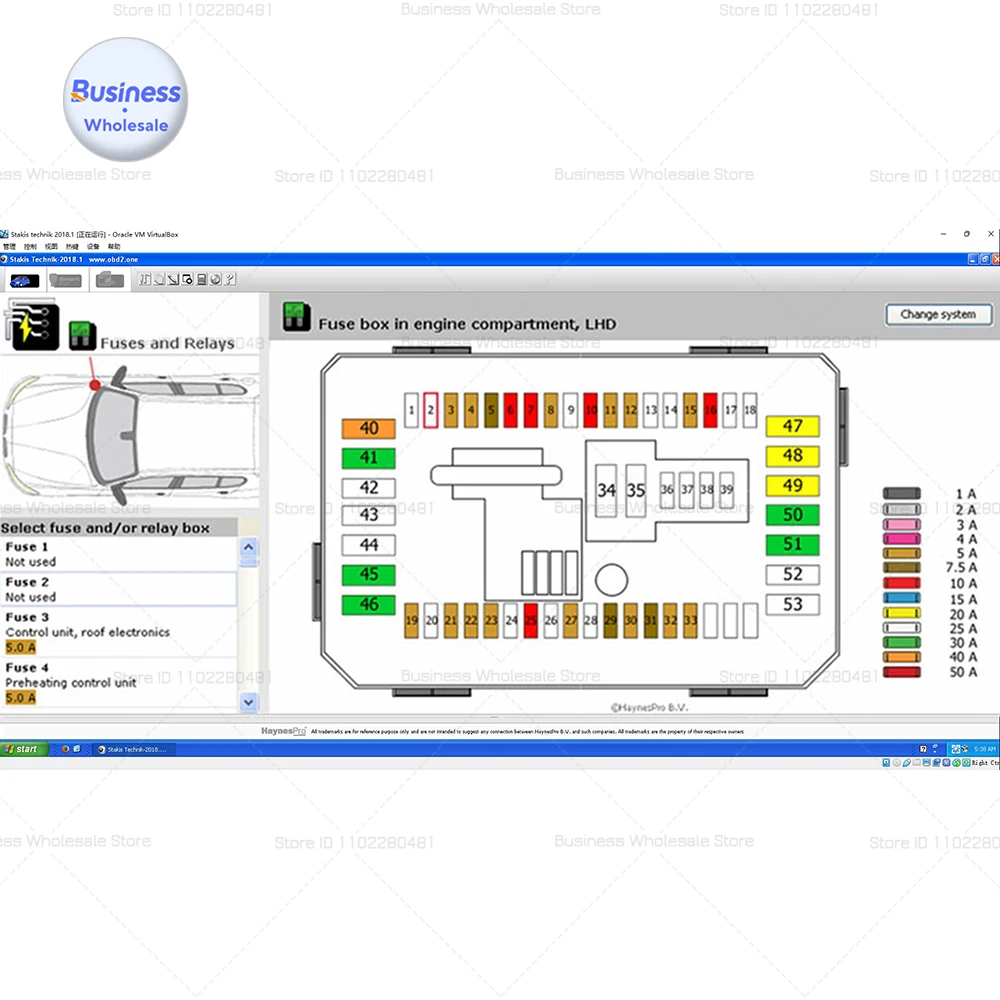
Task: Click the diagonal arrow toolbar icon
Action: point(173,279)
